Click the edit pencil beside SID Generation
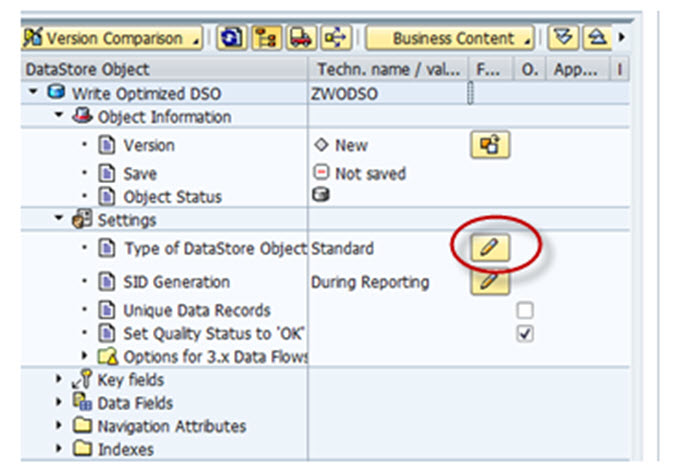Screen dimensions: 678x472 click(490, 282)
